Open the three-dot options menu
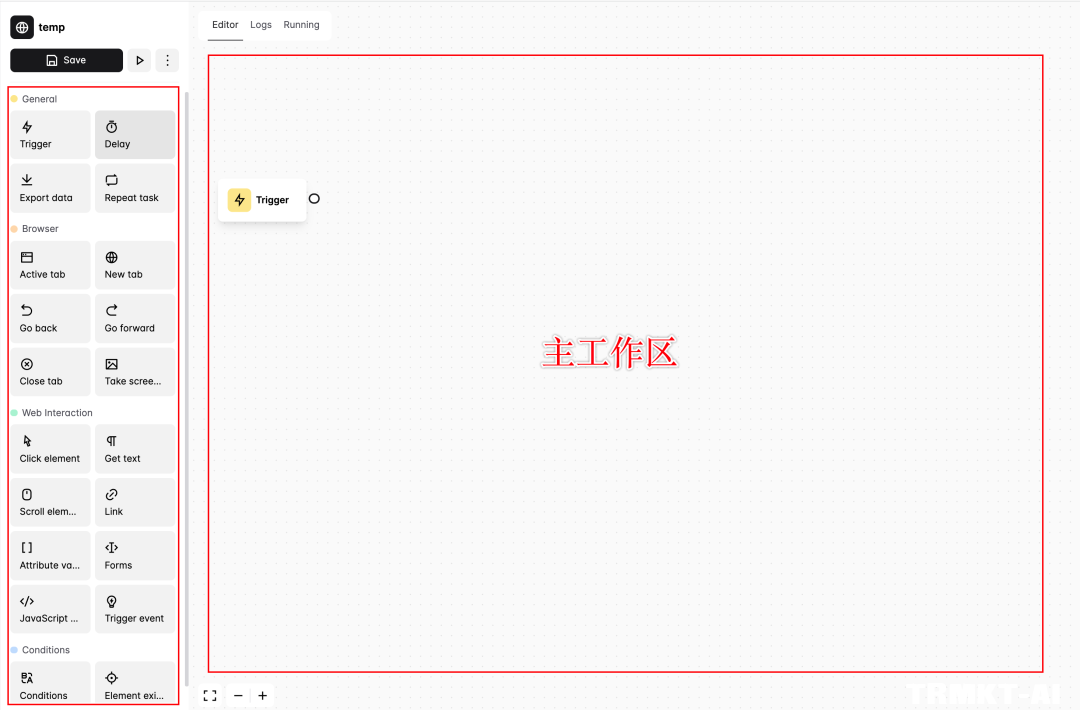This screenshot has height=710, width=1080. click(167, 60)
